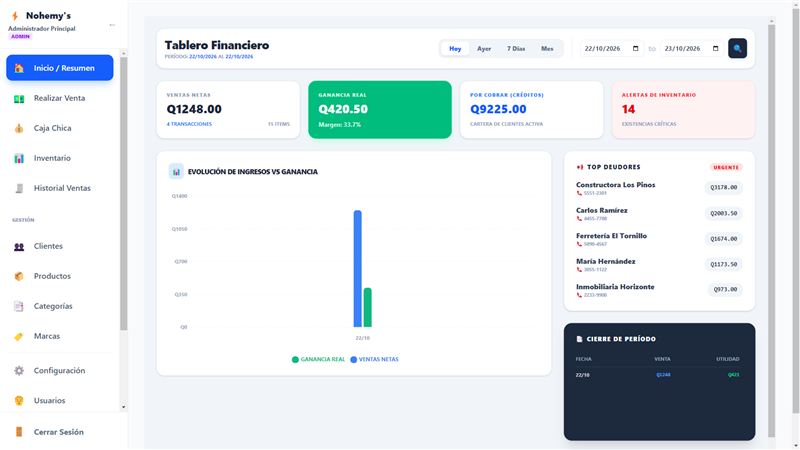Click the Realizar Venta cash icon
The width and height of the screenshot is (800, 450).
[19, 98]
